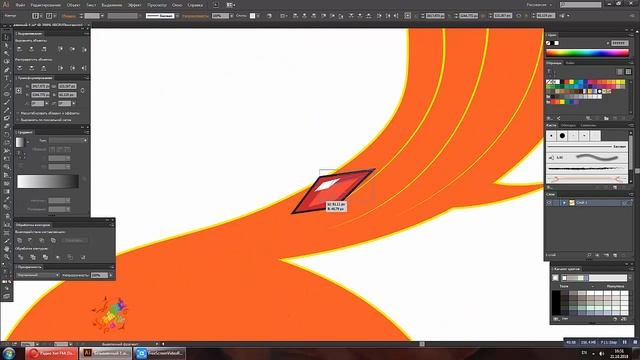Open the Arrange Documents dropdown in the menu bar

tap(231, 5)
